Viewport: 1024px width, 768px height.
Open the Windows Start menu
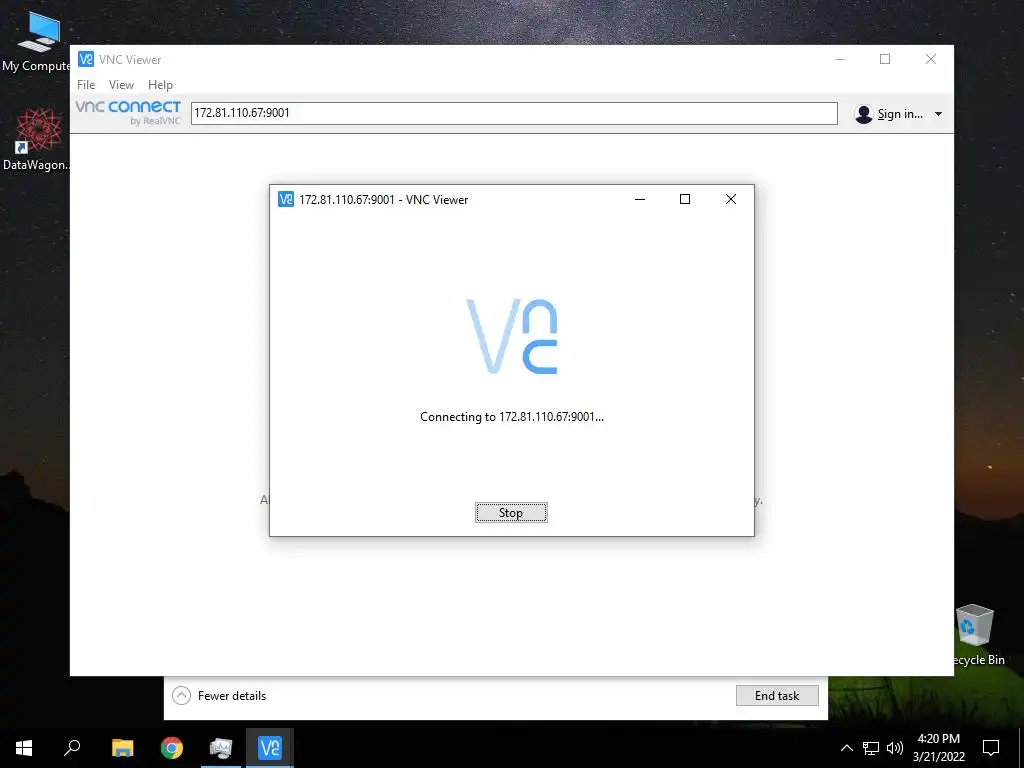click(x=24, y=748)
